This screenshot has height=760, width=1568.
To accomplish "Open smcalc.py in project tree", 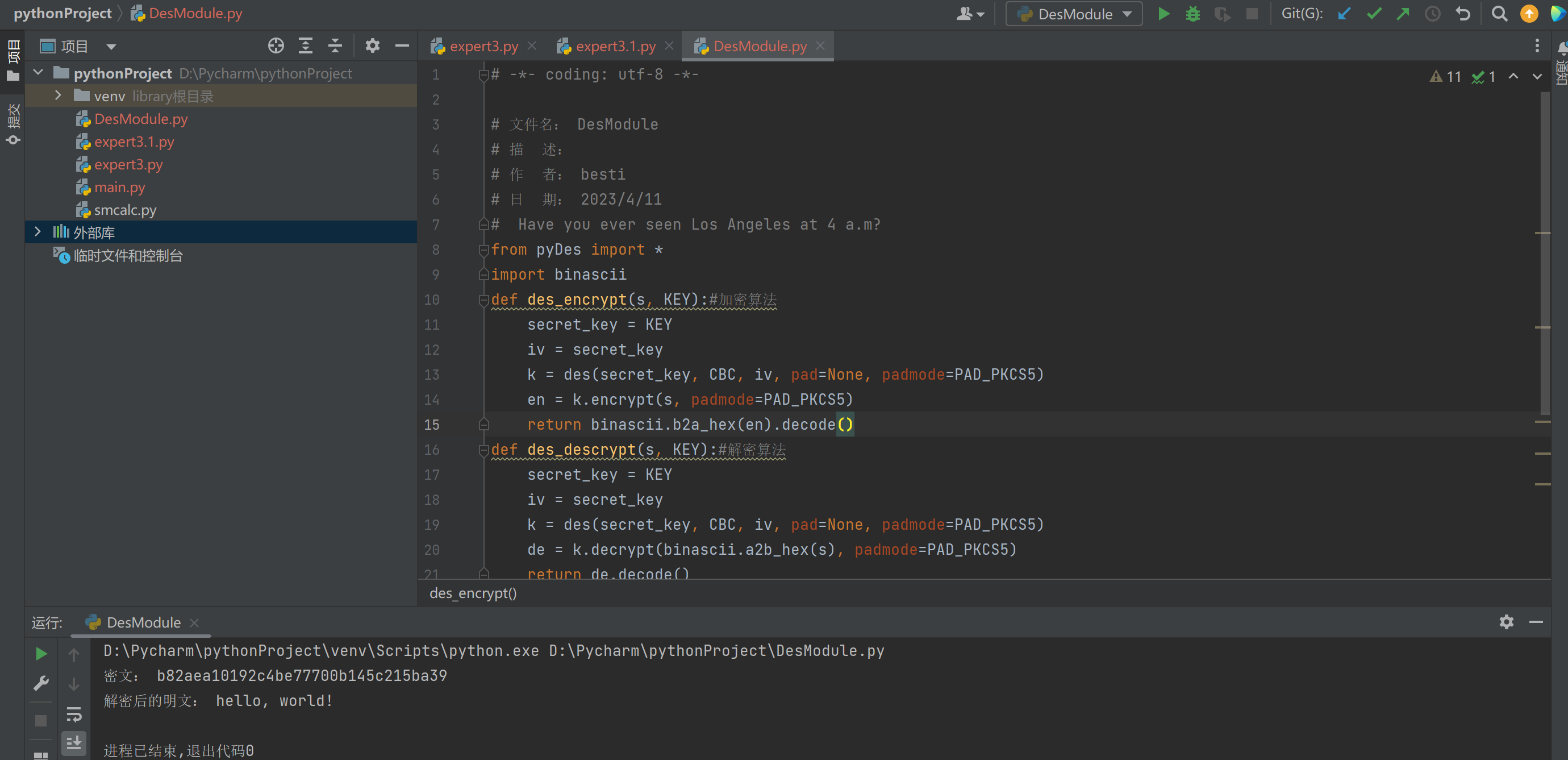I will (125, 210).
